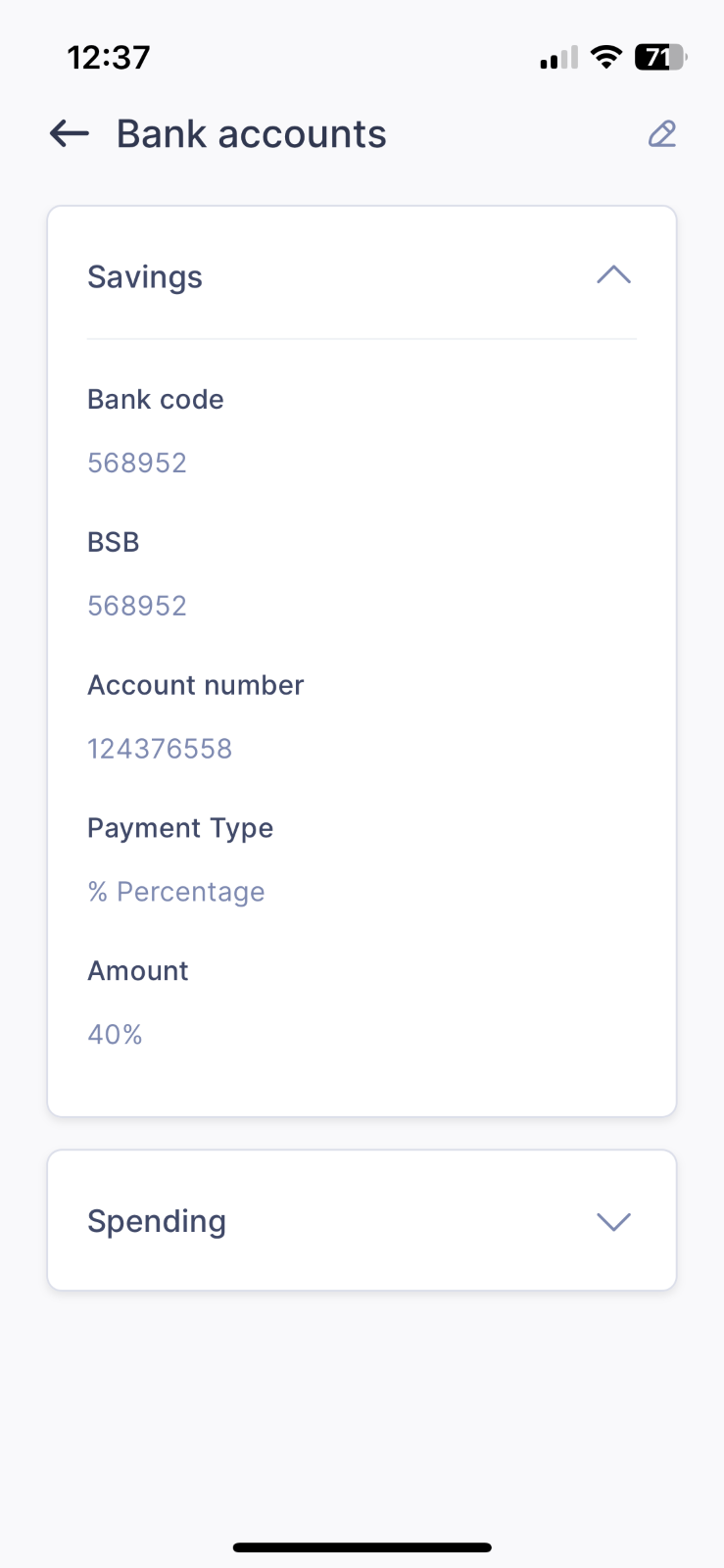Open edit mode with the pencil icon

pyautogui.click(x=662, y=134)
